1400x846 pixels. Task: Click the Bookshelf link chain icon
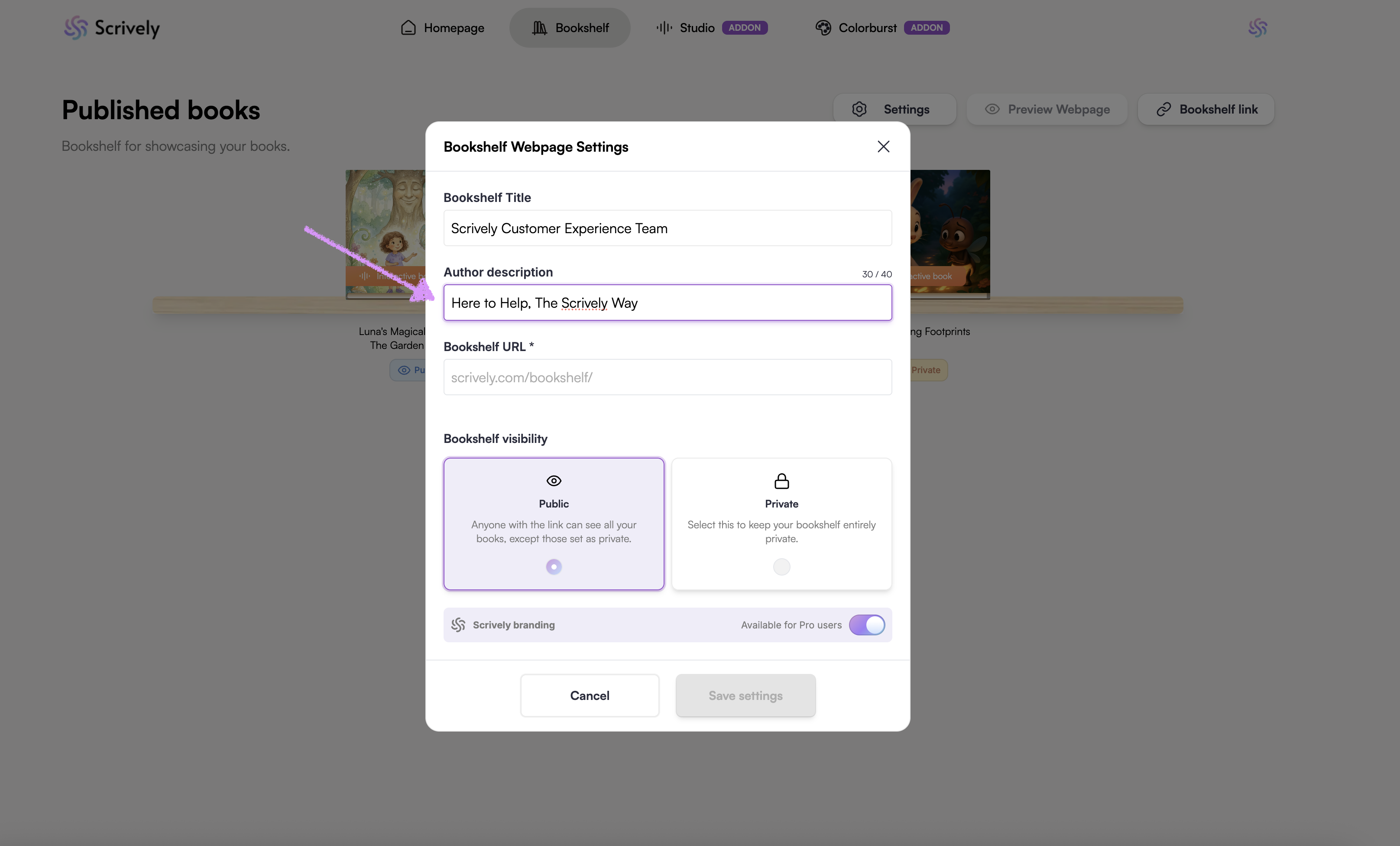(x=1163, y=109)
